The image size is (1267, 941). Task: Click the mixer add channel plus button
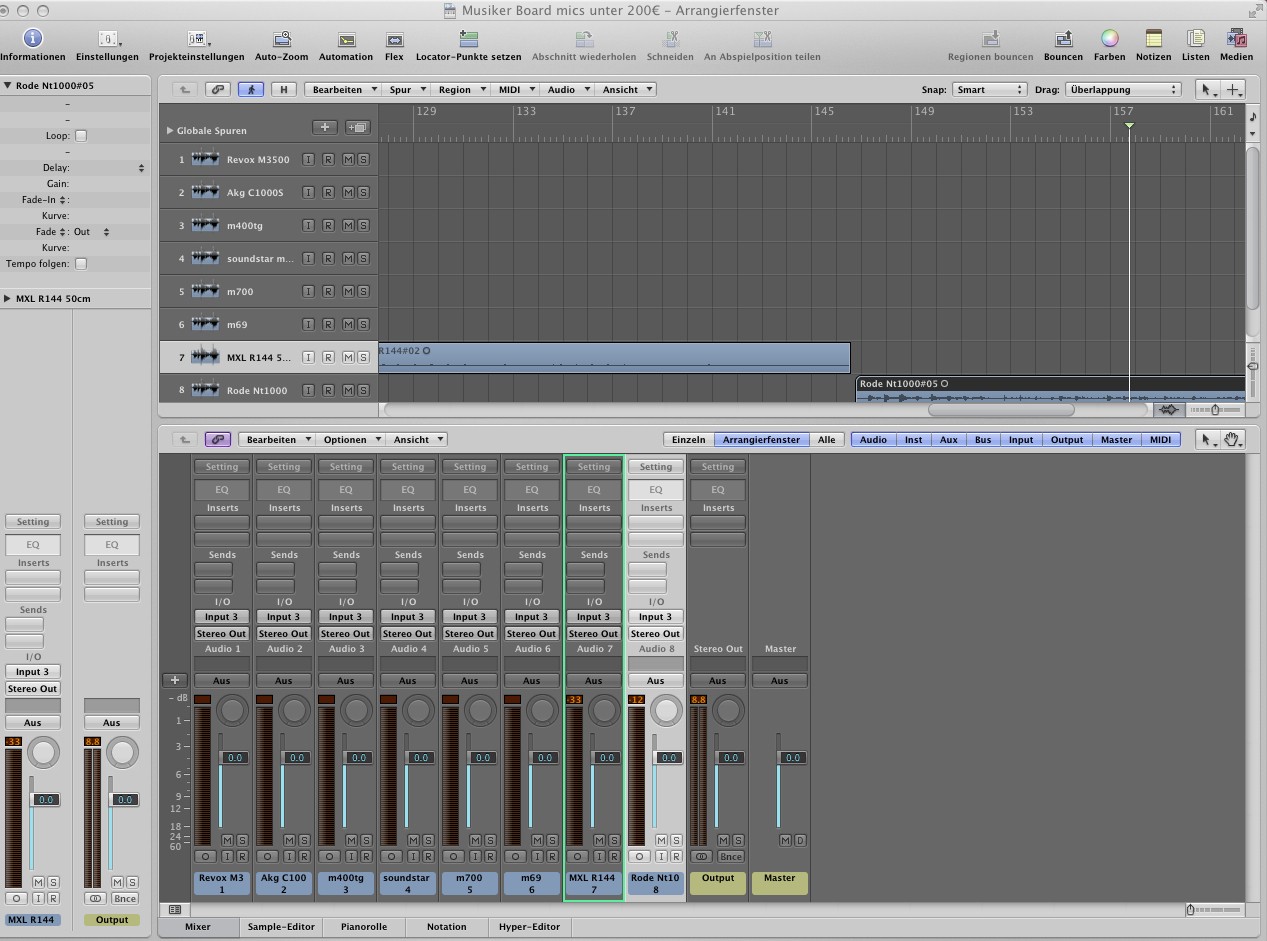point(174,680)
